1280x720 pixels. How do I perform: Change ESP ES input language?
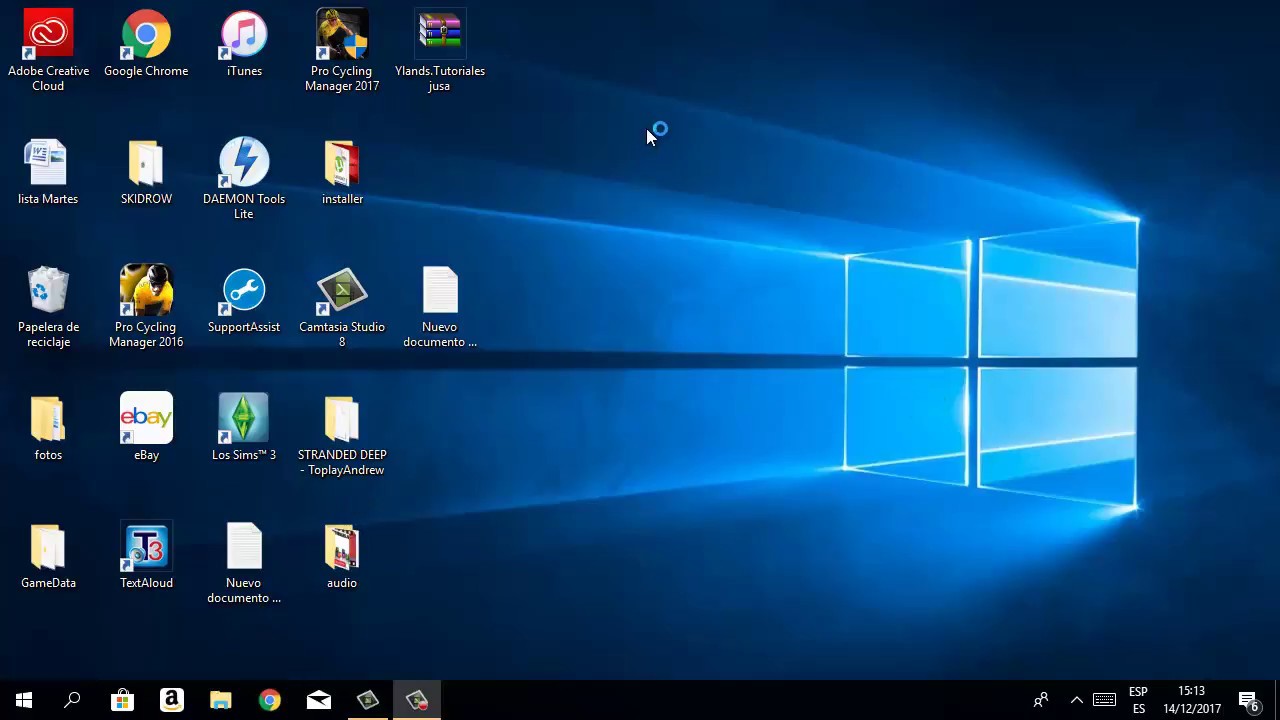coord(1138,700)
